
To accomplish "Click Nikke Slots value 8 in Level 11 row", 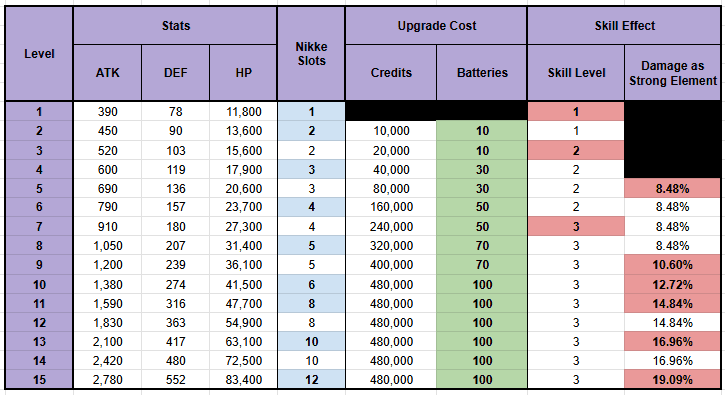I will (x=311, y=303).
